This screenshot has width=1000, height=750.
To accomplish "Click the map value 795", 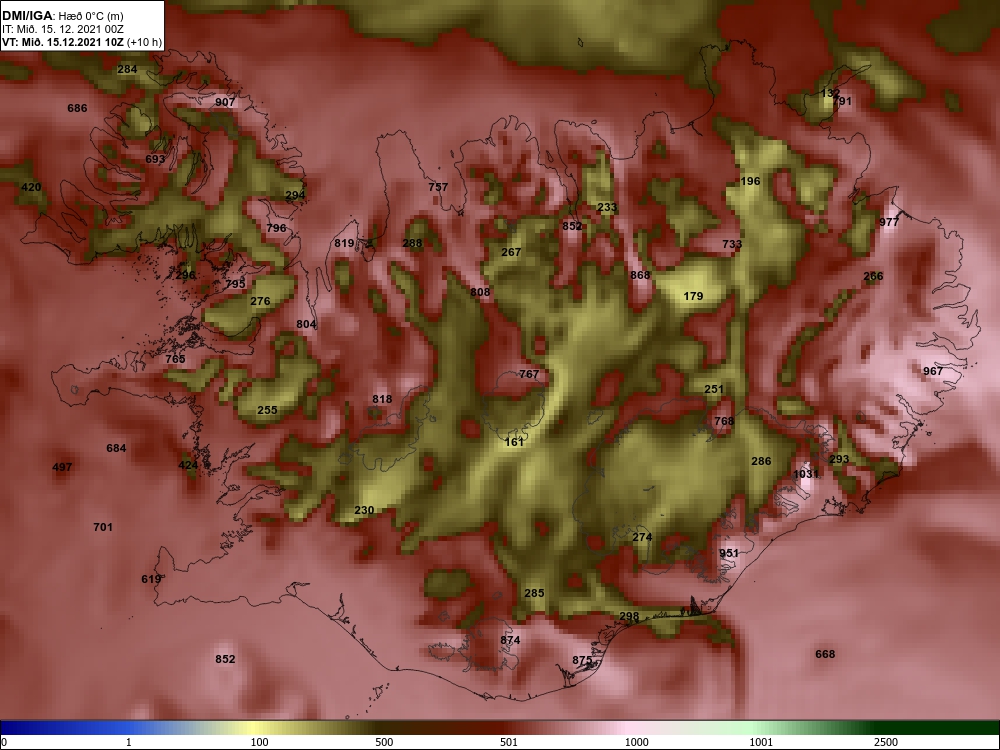I will coord(235,284).
